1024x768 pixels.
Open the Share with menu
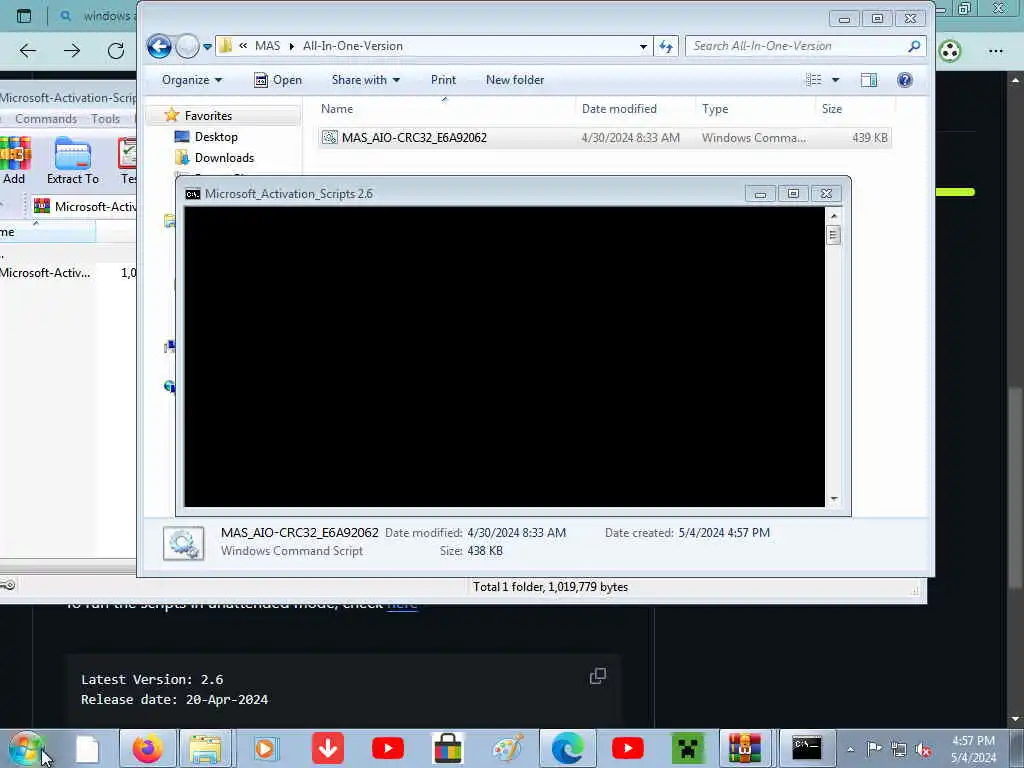coord(366,80)
